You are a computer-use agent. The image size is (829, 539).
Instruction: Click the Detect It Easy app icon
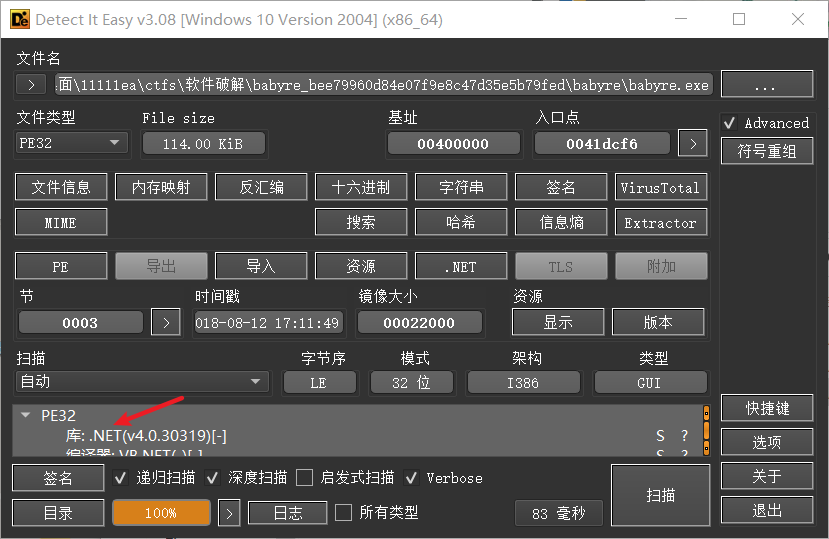click(x=20, y=20)
